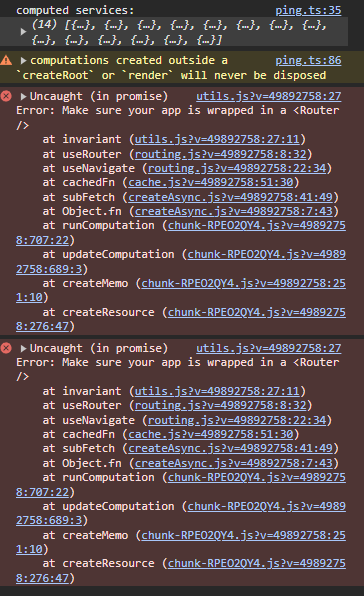
Task: Expand the first Uncaught (in promise) error
Action: [x=24, y=96]
